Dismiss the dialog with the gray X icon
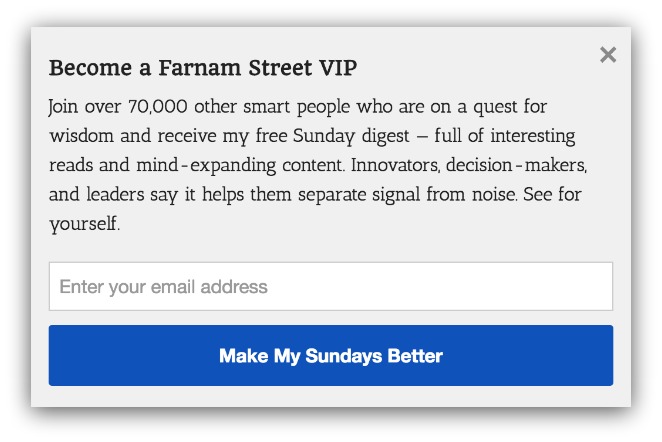This screenshot has width=662, height=442. click(x=608, y=55)
